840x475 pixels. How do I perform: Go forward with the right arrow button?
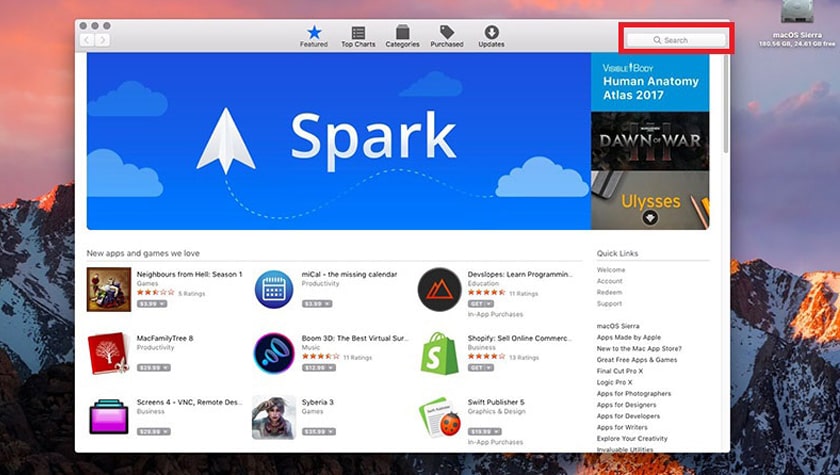point(102,40)
